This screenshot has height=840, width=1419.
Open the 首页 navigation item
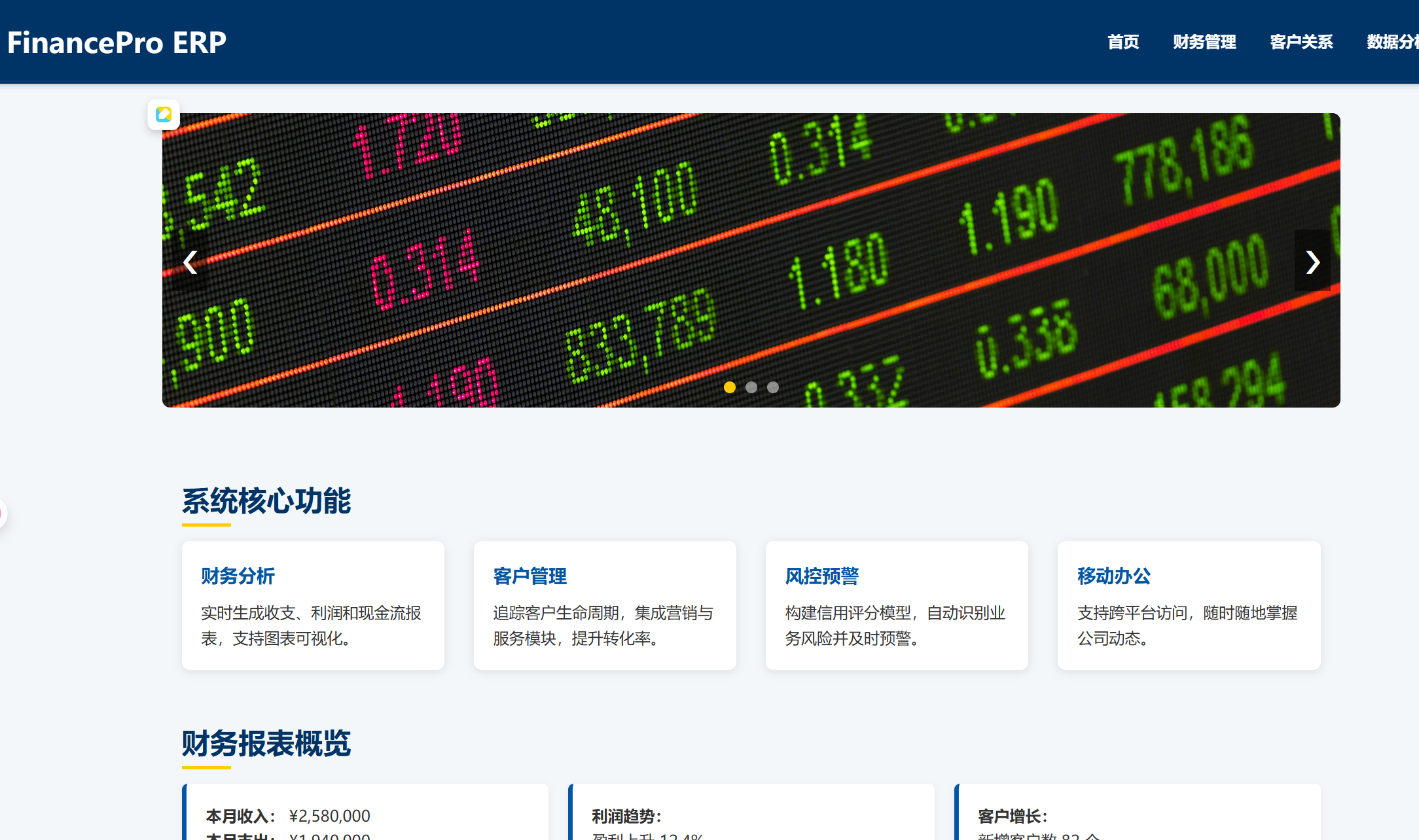pyautogui.click(x=1123, y=43)
